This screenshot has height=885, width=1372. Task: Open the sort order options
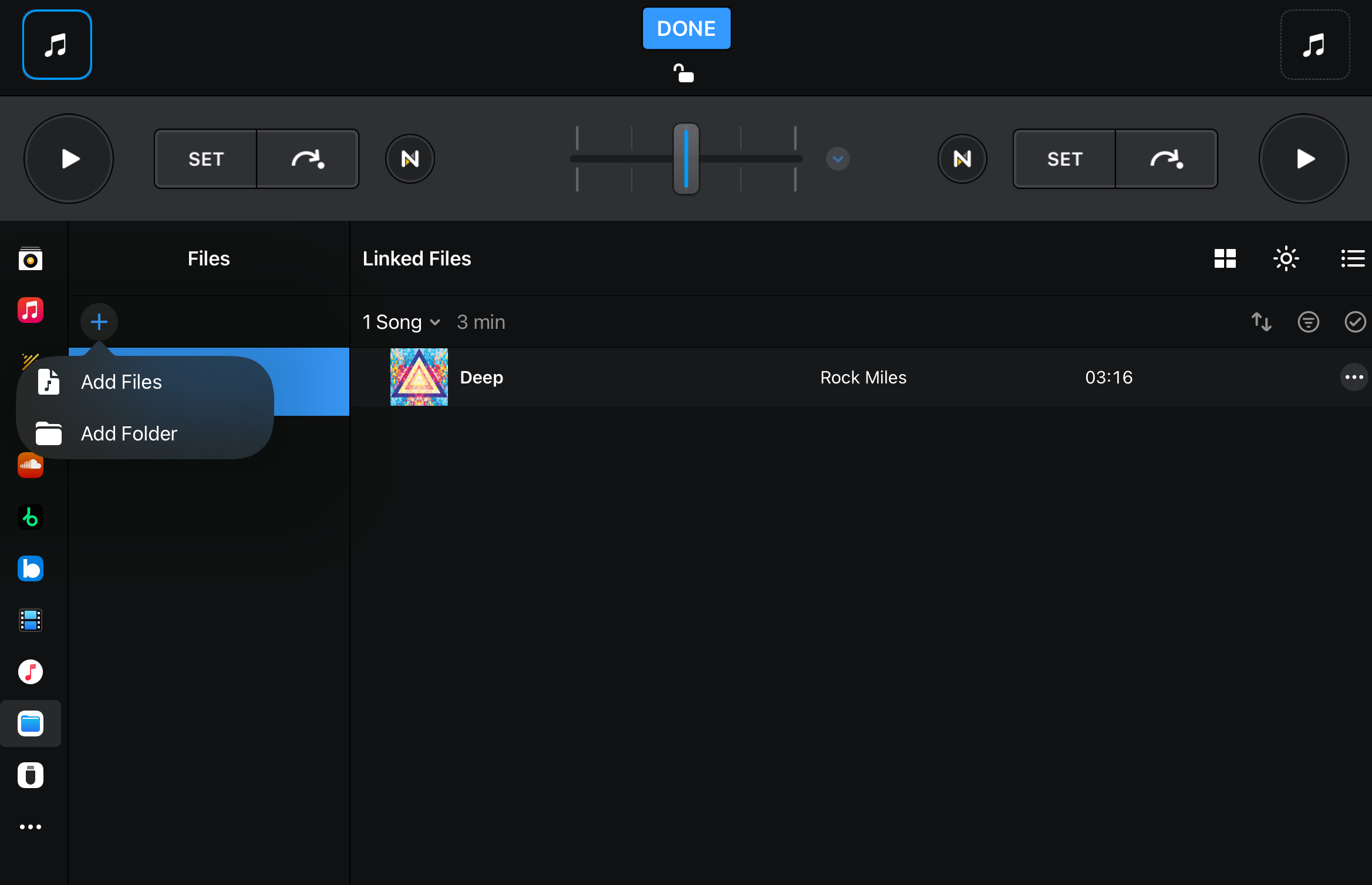click(1262, 322)
